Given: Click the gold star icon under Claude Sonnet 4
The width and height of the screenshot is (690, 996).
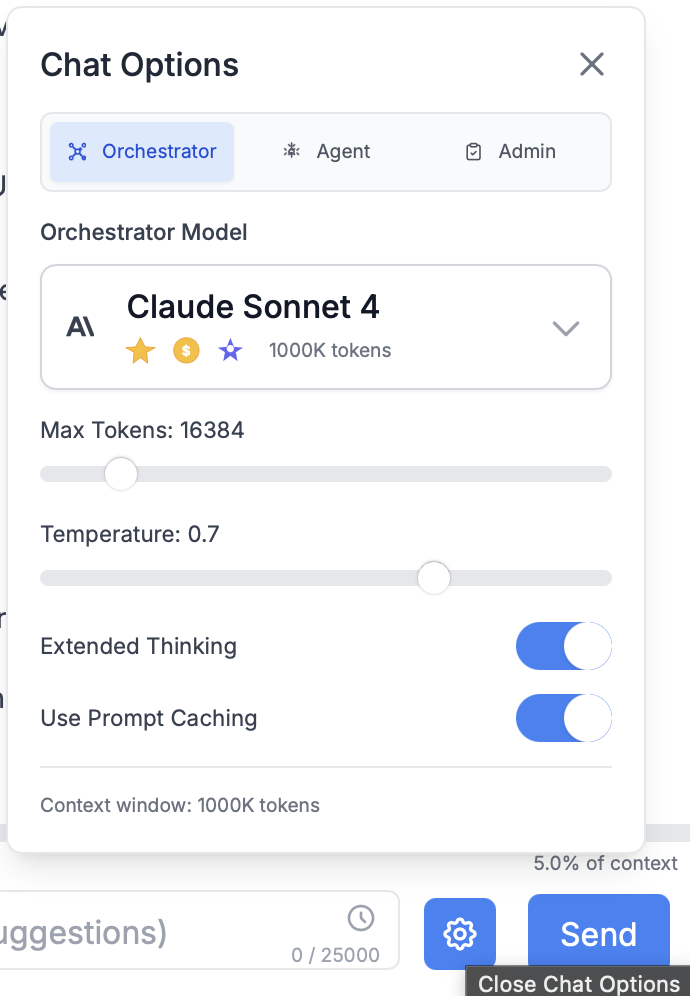Looking at the screenshot, I should click(x=141, y=351).
